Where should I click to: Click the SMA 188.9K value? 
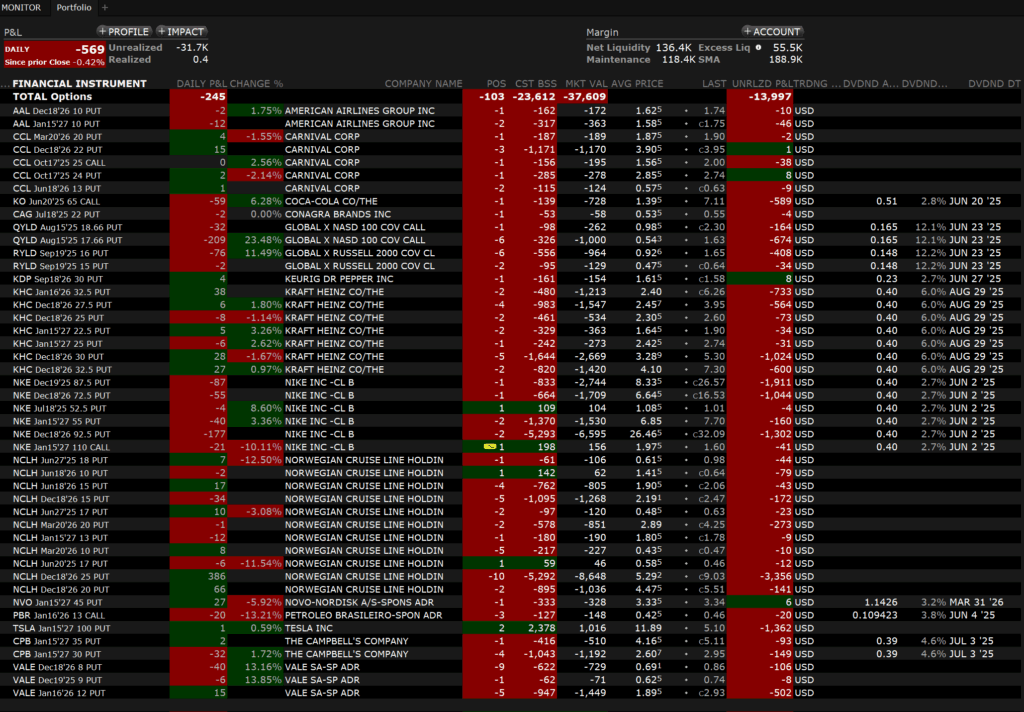click(786, 59)
